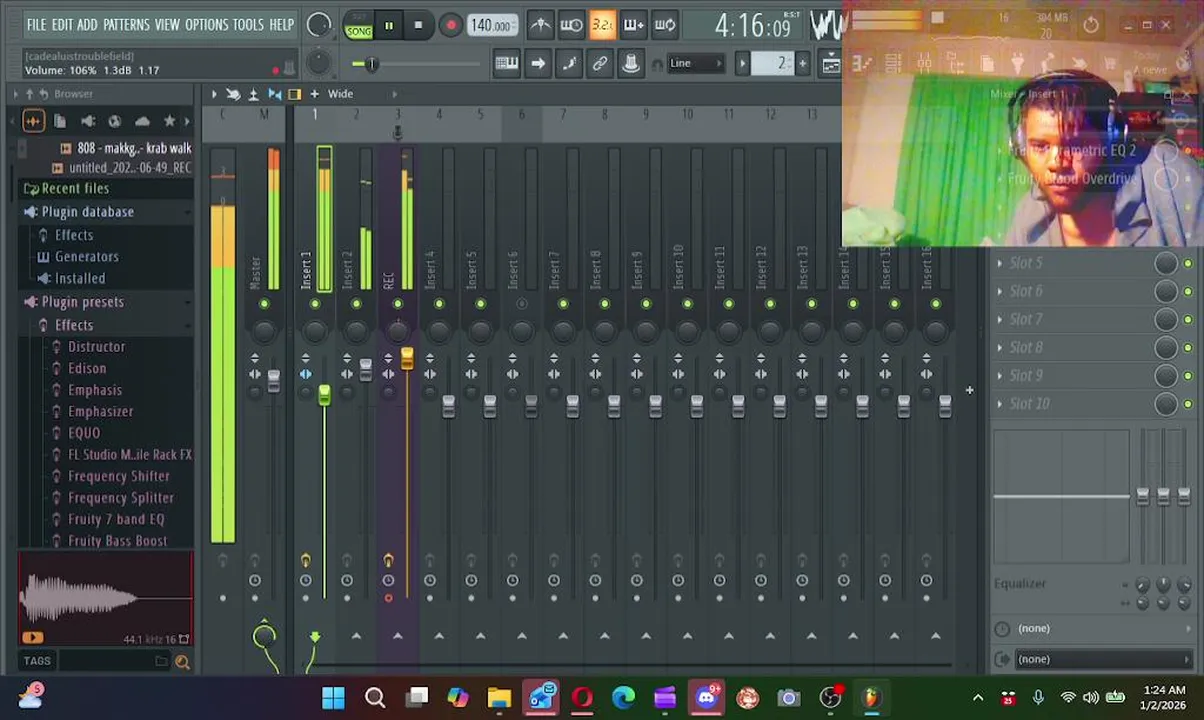Open the PATTERNS menu
The image size is (1204, 720).
[127, 25]
